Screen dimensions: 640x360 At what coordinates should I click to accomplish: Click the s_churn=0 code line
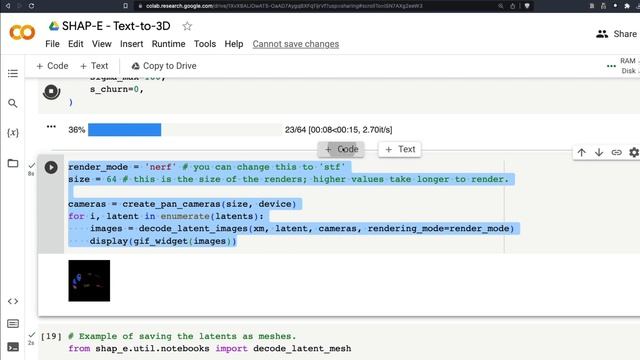[117, 89]
